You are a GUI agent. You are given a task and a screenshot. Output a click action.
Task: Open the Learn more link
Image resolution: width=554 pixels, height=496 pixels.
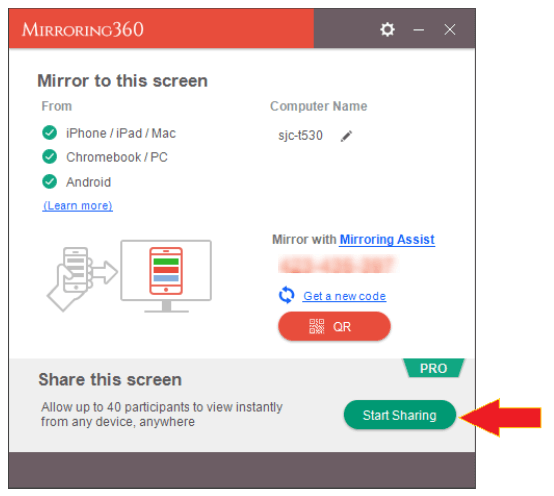(x=77, y=206)
